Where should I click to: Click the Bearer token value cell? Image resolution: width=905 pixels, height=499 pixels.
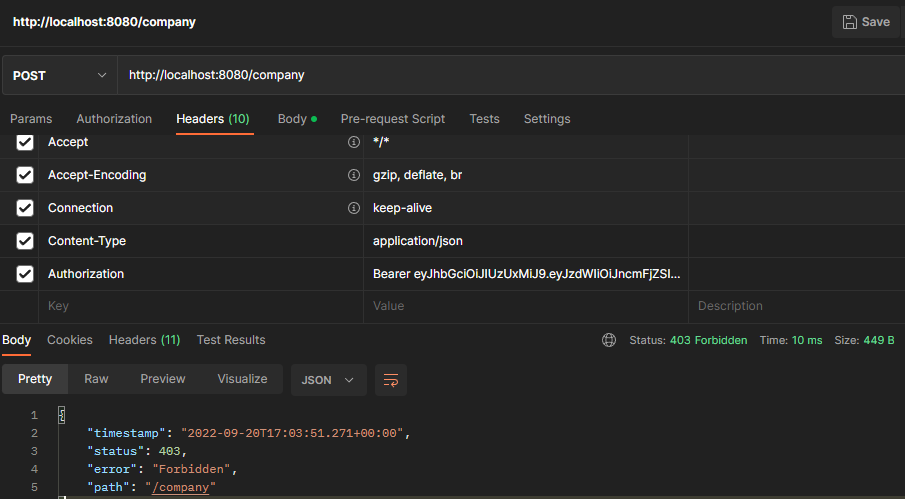(x=526, y=273)
